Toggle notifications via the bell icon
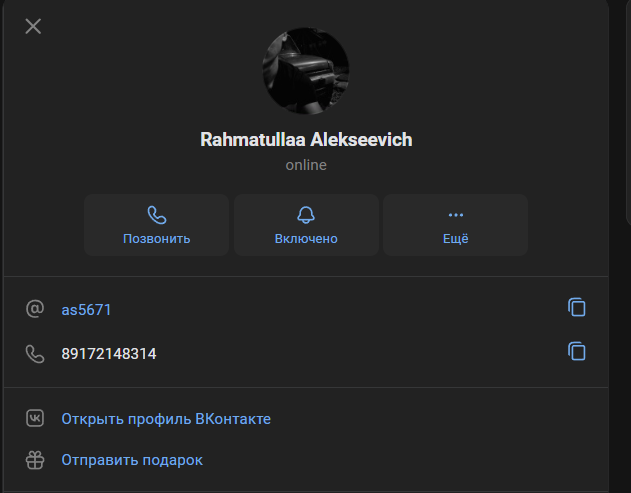Image resolution: width=631 pixels, height=493 pixels. [306, 215]
